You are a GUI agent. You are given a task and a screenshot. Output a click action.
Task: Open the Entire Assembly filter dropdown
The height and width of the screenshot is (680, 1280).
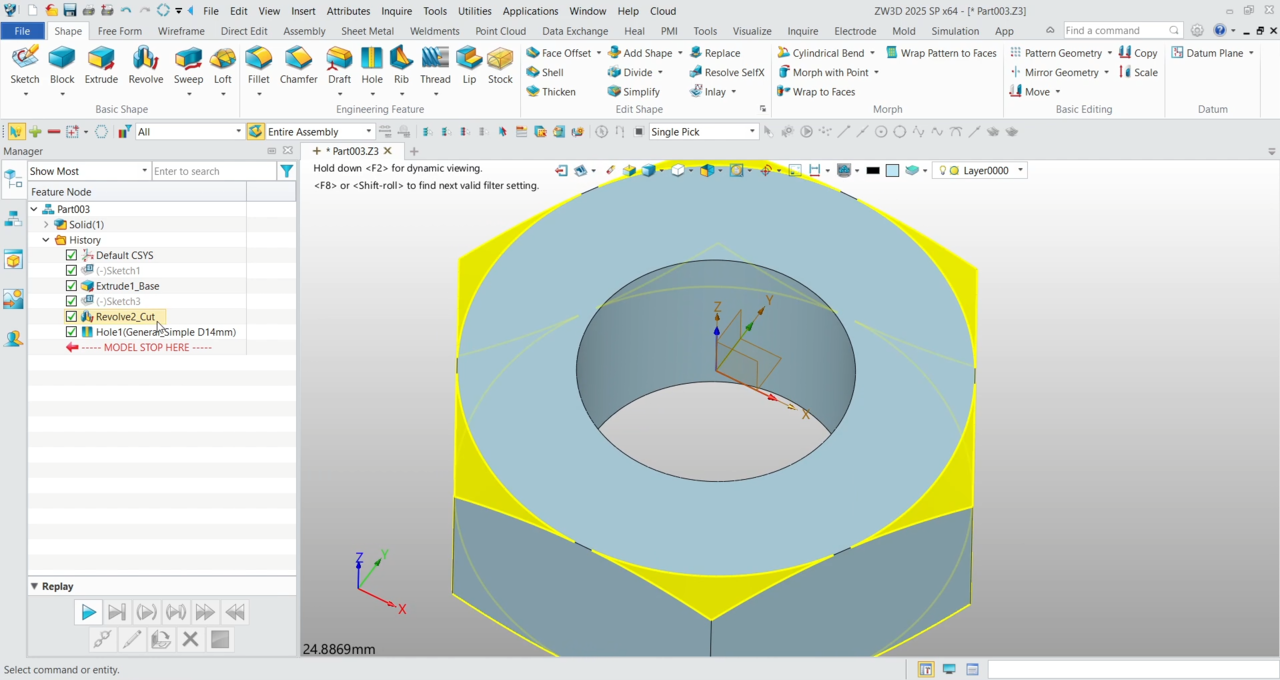click(x=368, y=132)
